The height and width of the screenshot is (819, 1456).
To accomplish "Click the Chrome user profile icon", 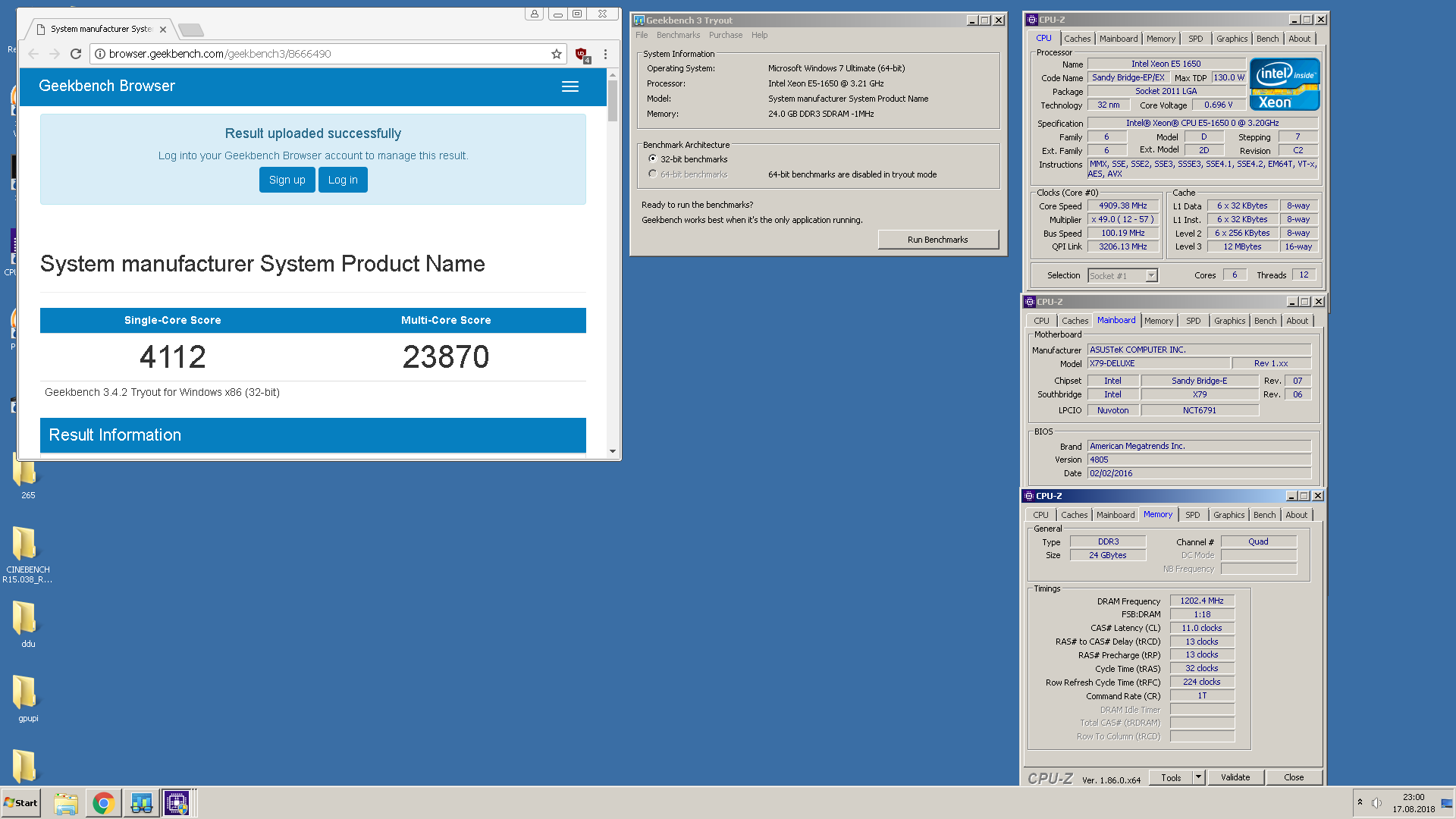I will [x=535, y=14].
